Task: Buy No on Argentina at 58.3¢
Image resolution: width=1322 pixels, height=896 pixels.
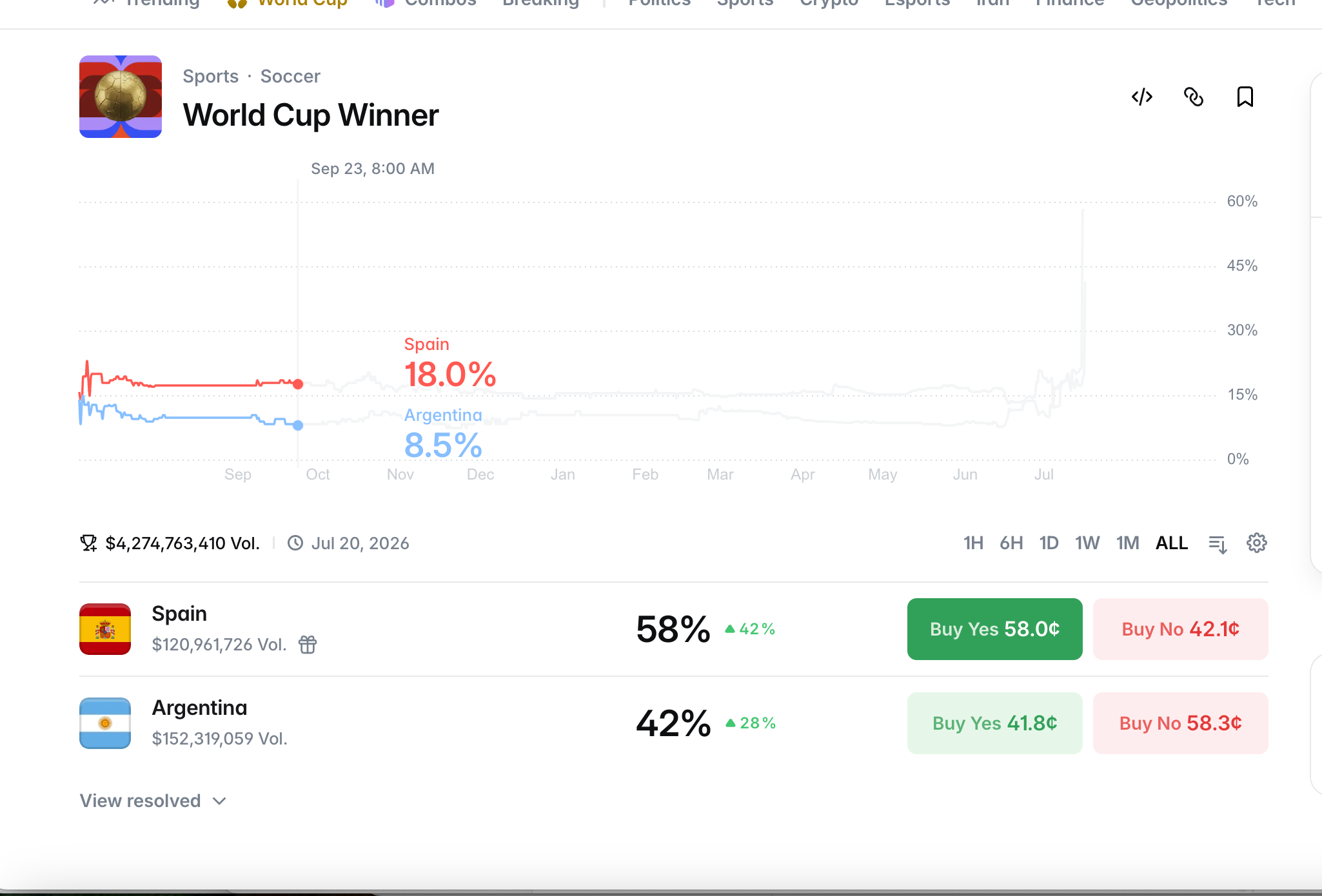Action: 1181,723
